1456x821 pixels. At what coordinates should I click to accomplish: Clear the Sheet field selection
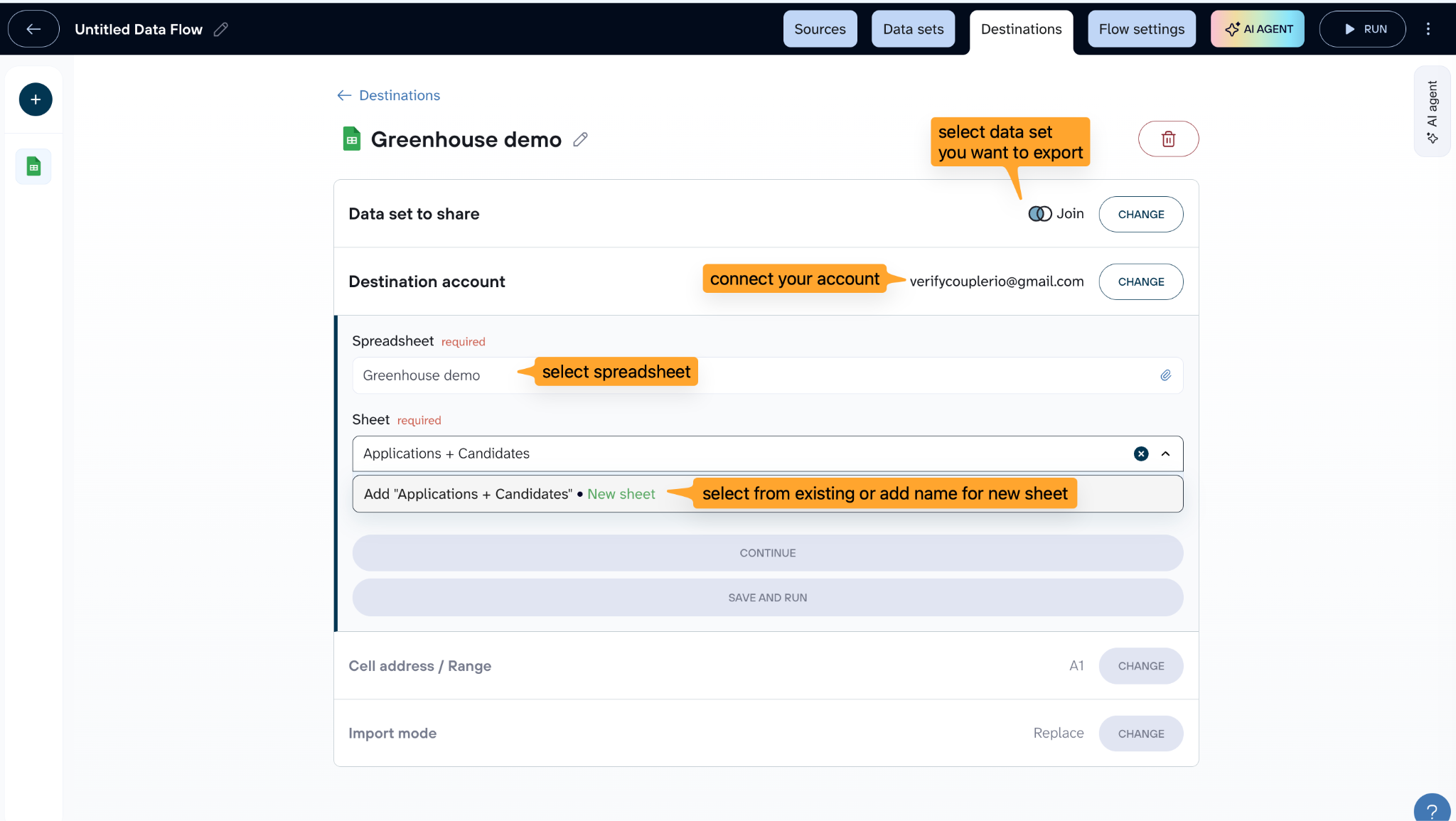(1141, 454)
